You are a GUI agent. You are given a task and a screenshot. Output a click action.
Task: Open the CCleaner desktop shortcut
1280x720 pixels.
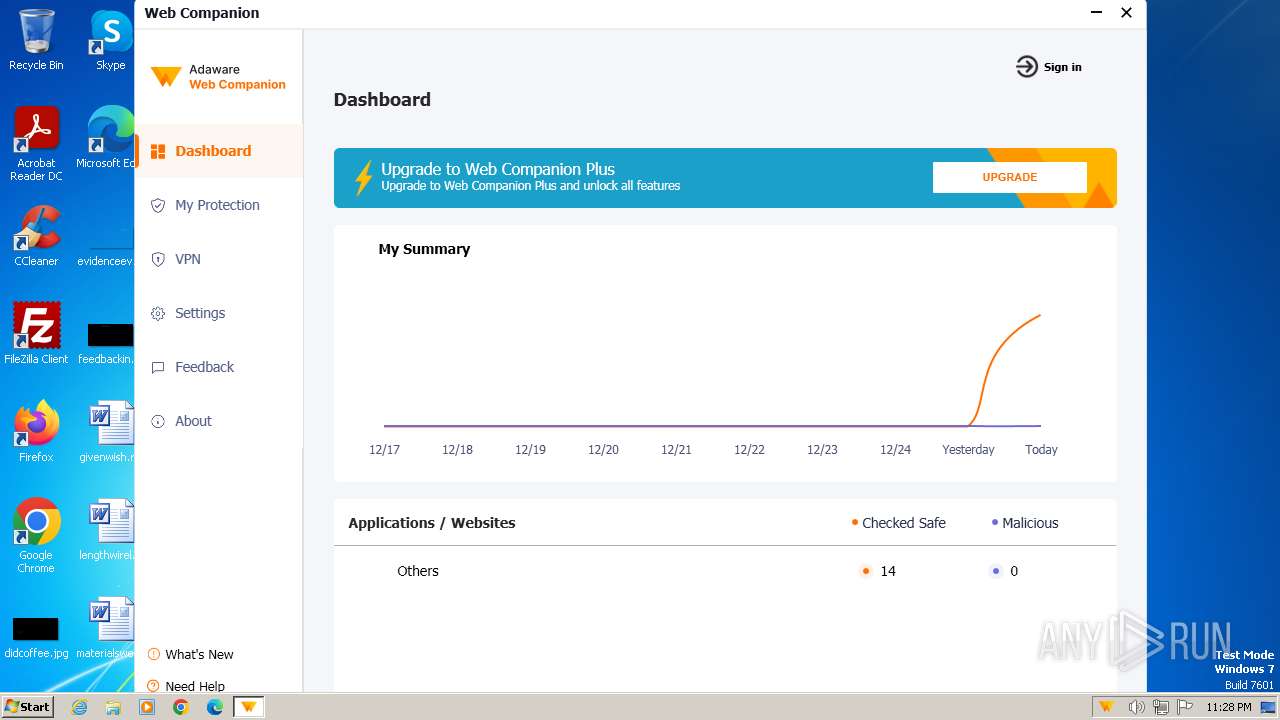point(36,236)
